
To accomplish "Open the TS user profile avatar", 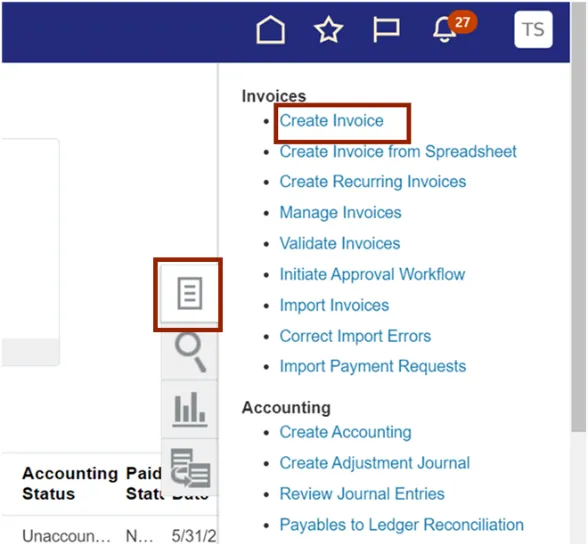I will tap(533, 29).
